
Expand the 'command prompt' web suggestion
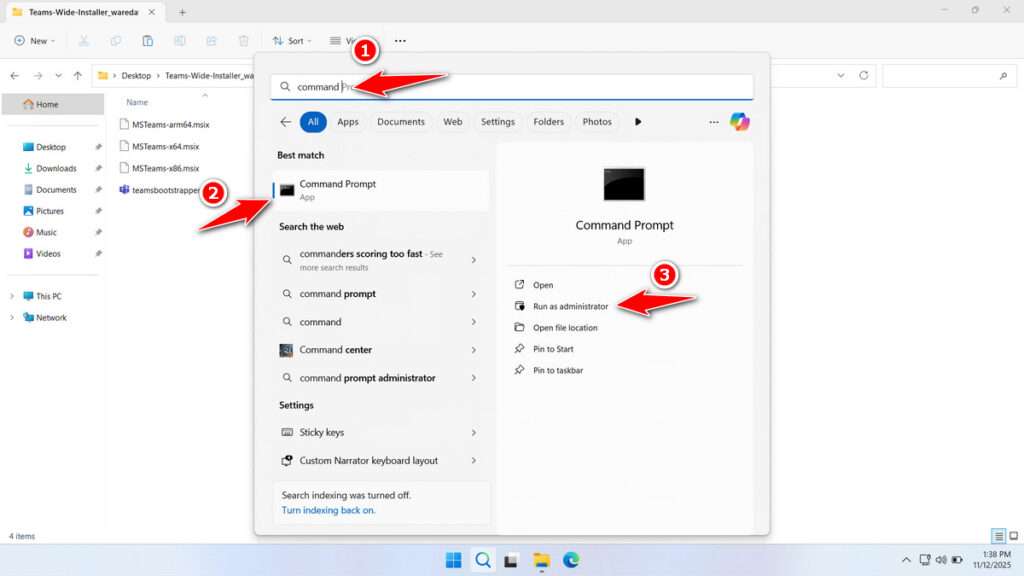(475, 294)
